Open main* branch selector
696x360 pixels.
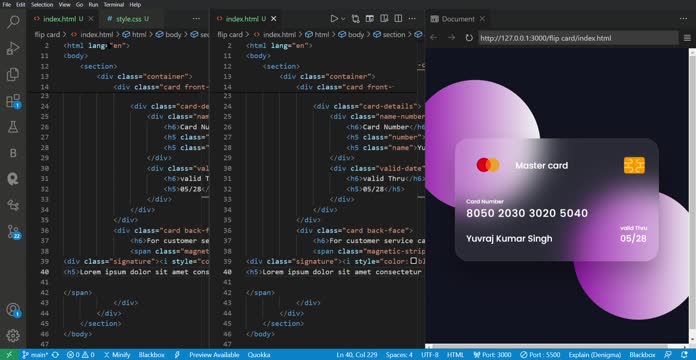pos(35,355)
